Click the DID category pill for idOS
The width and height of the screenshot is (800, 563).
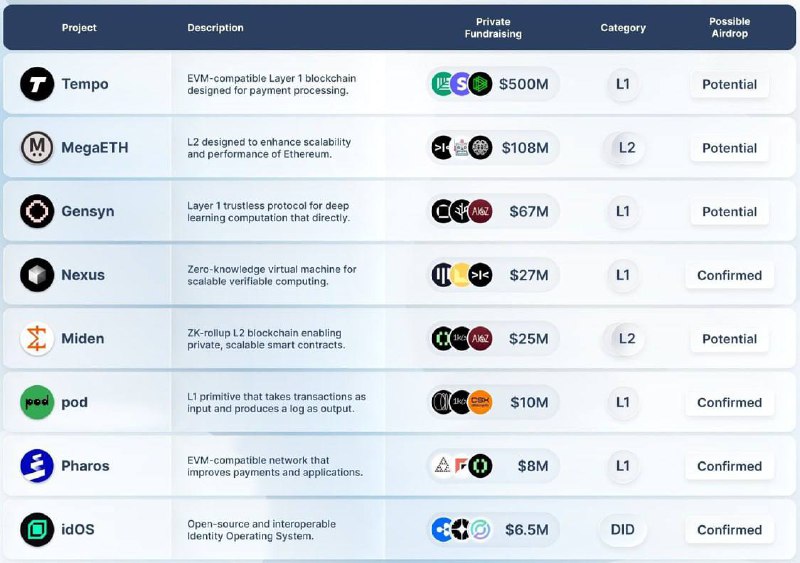click(x=622, y=530)
